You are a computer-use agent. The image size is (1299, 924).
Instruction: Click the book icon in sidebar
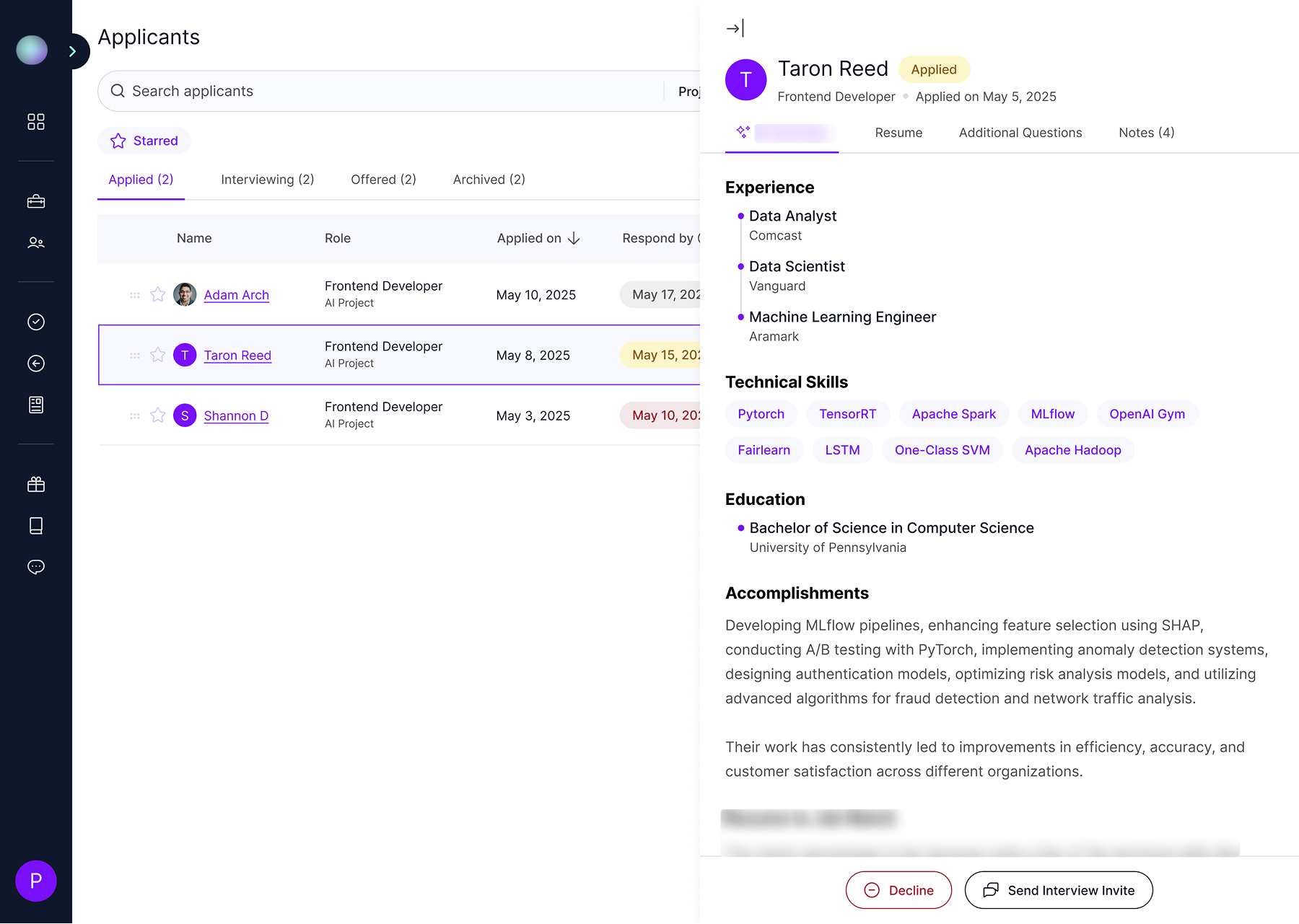(36, 526)
